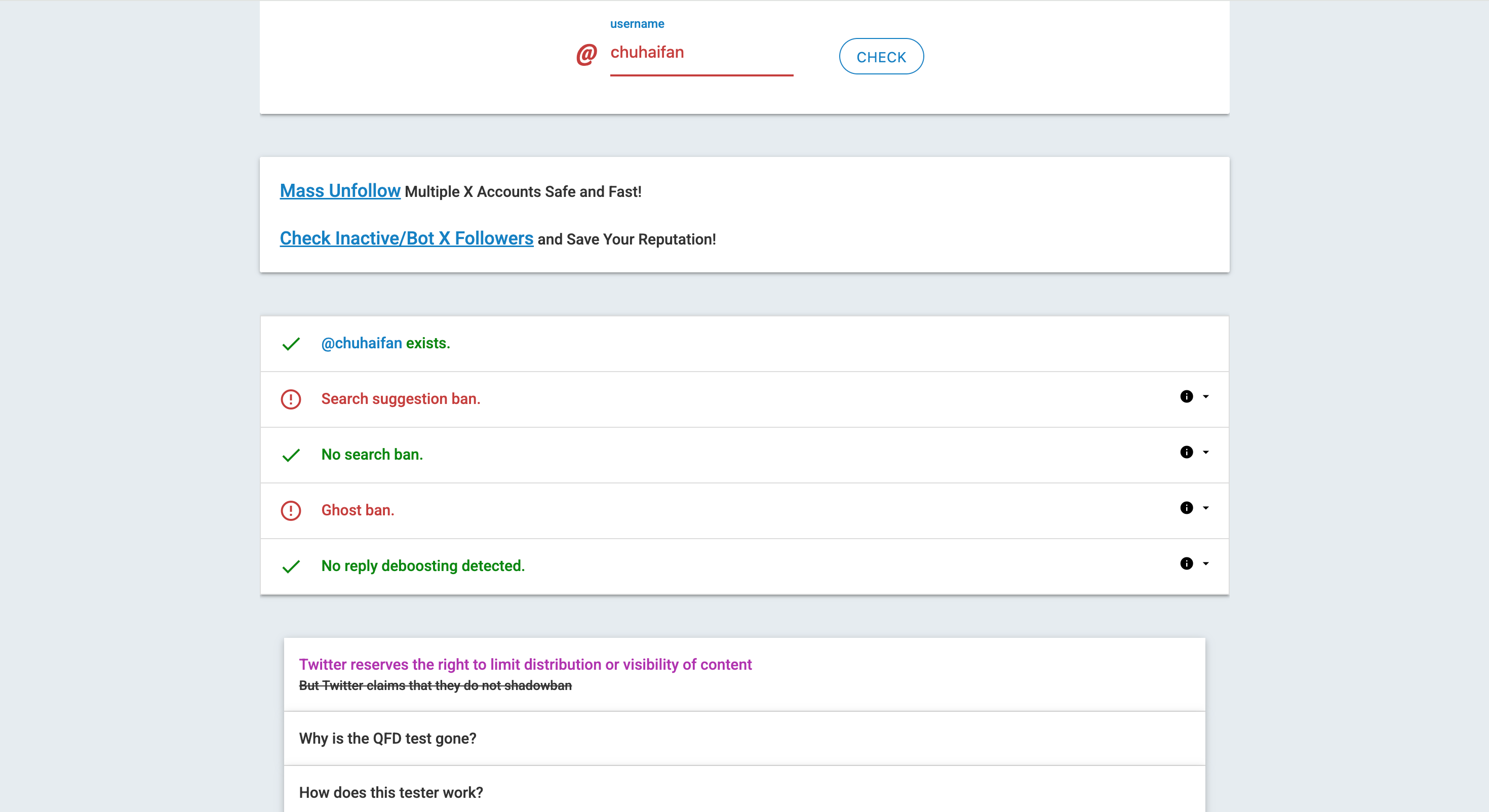This screenshot has width=1489, height=812.
Task: Expand Search suggestion ban dropdown arrow
Action: pyautogui.click(x=1206, y=396)
